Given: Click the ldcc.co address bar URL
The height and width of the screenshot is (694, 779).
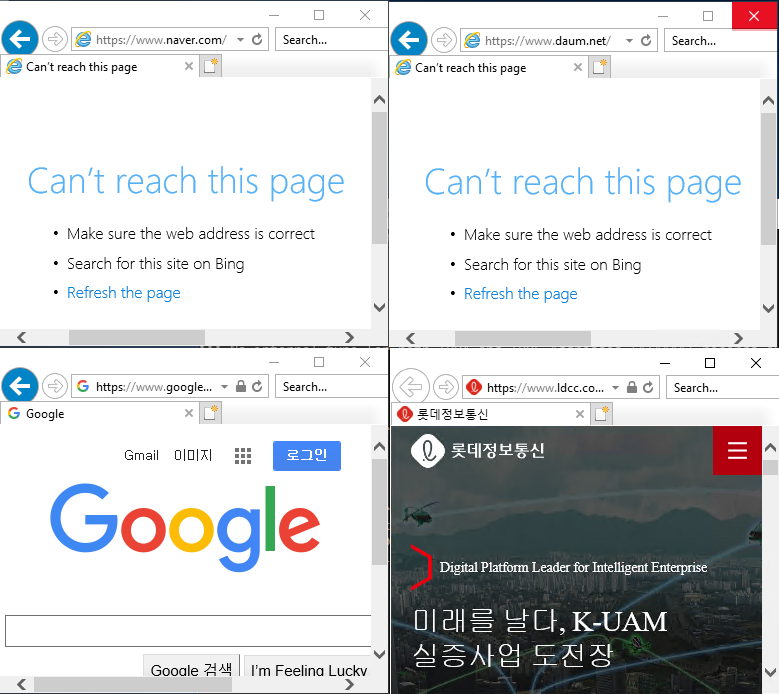Looking at the screenshot, I should point(545,387).
